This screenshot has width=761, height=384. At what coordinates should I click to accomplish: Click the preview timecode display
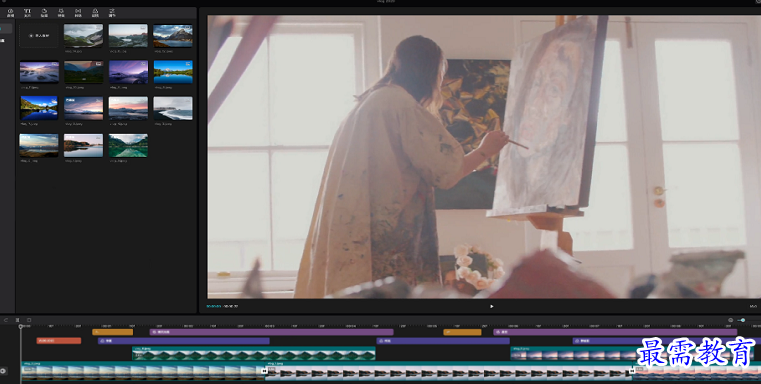pyautogui.click(x=222, y=306)
